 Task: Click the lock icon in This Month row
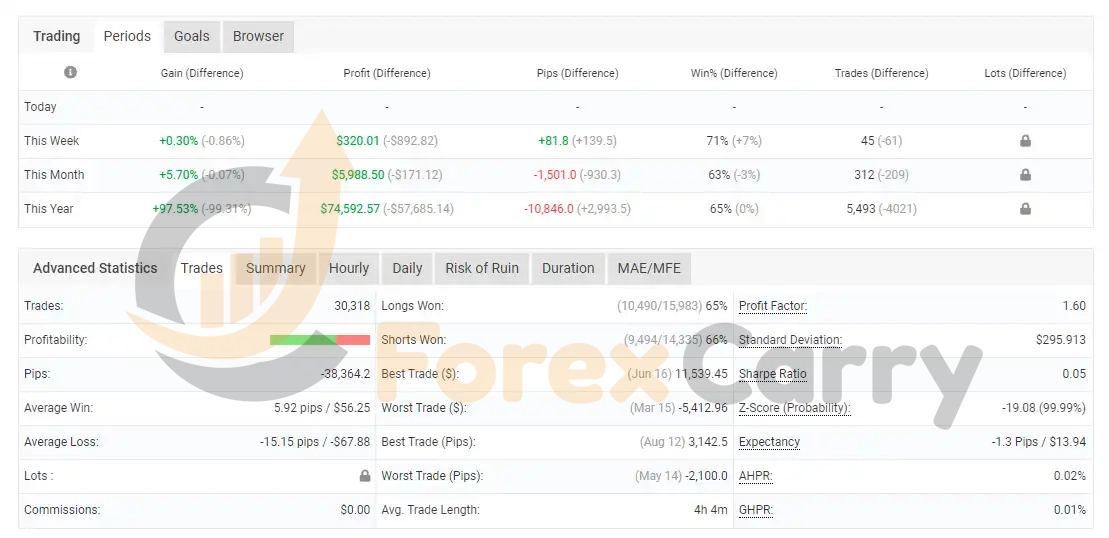[1025, 175]
